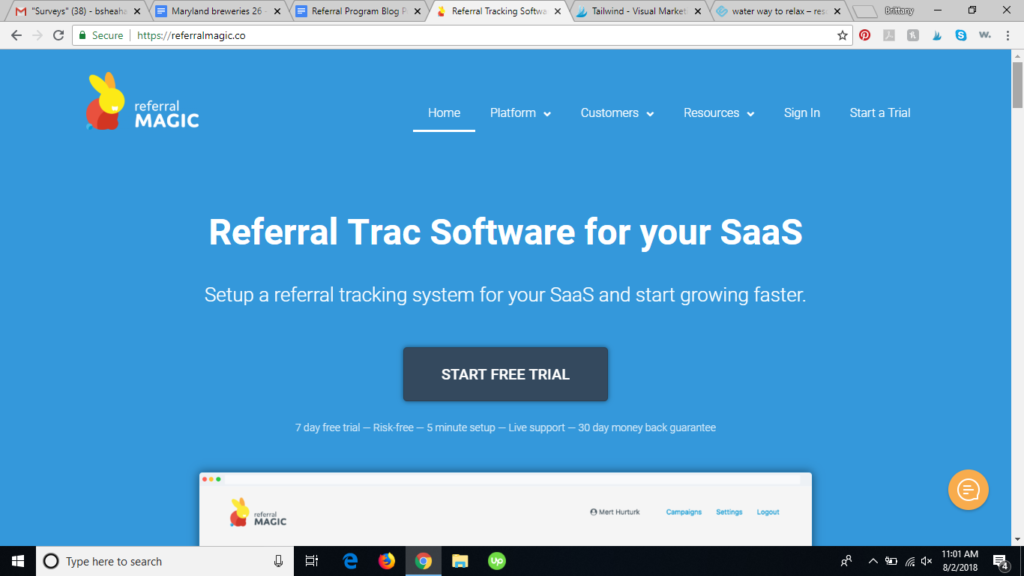
Task: Open the Chrome customization menu
Action: [x=1007, y=35]
